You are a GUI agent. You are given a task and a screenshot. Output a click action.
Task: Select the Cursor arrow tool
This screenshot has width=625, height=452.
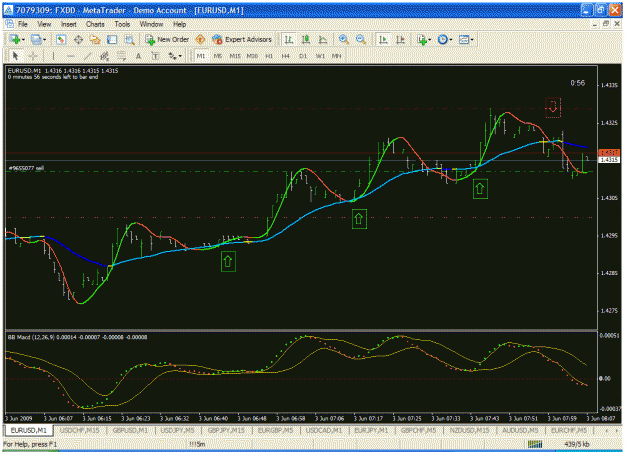(16, 56)
